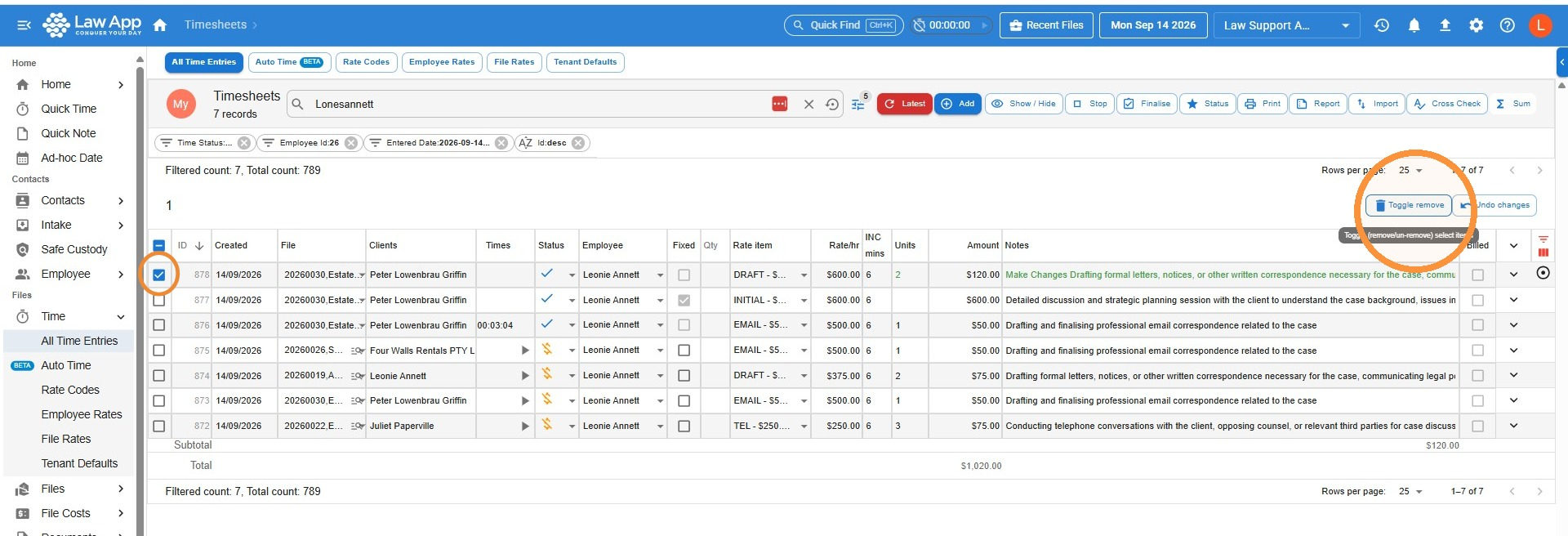Viewport: 1568px width, 536px height.
Task: Select row 875 checkbox
Action: (x=159, y=351)
